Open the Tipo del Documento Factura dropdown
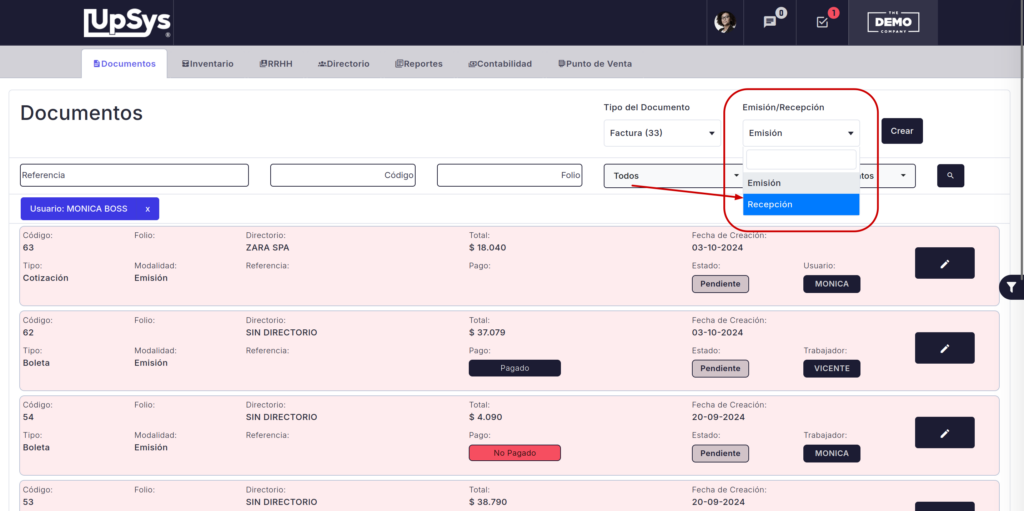Viewport: 1024px width, 511px height. tap(662, 133)
